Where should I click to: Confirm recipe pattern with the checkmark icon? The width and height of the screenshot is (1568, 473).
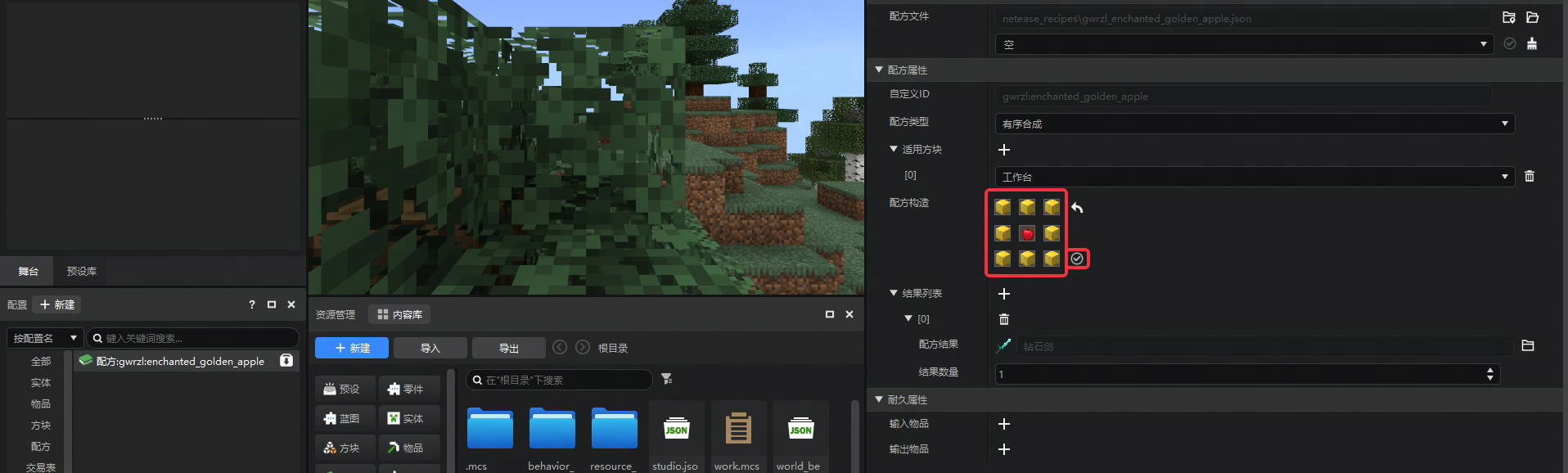pyautogui.click(x=1077, y=259)
